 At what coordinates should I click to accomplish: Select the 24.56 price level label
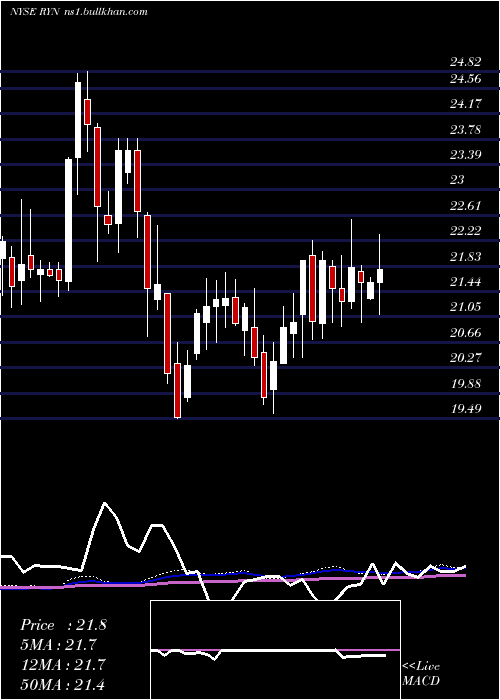(465, 79)
